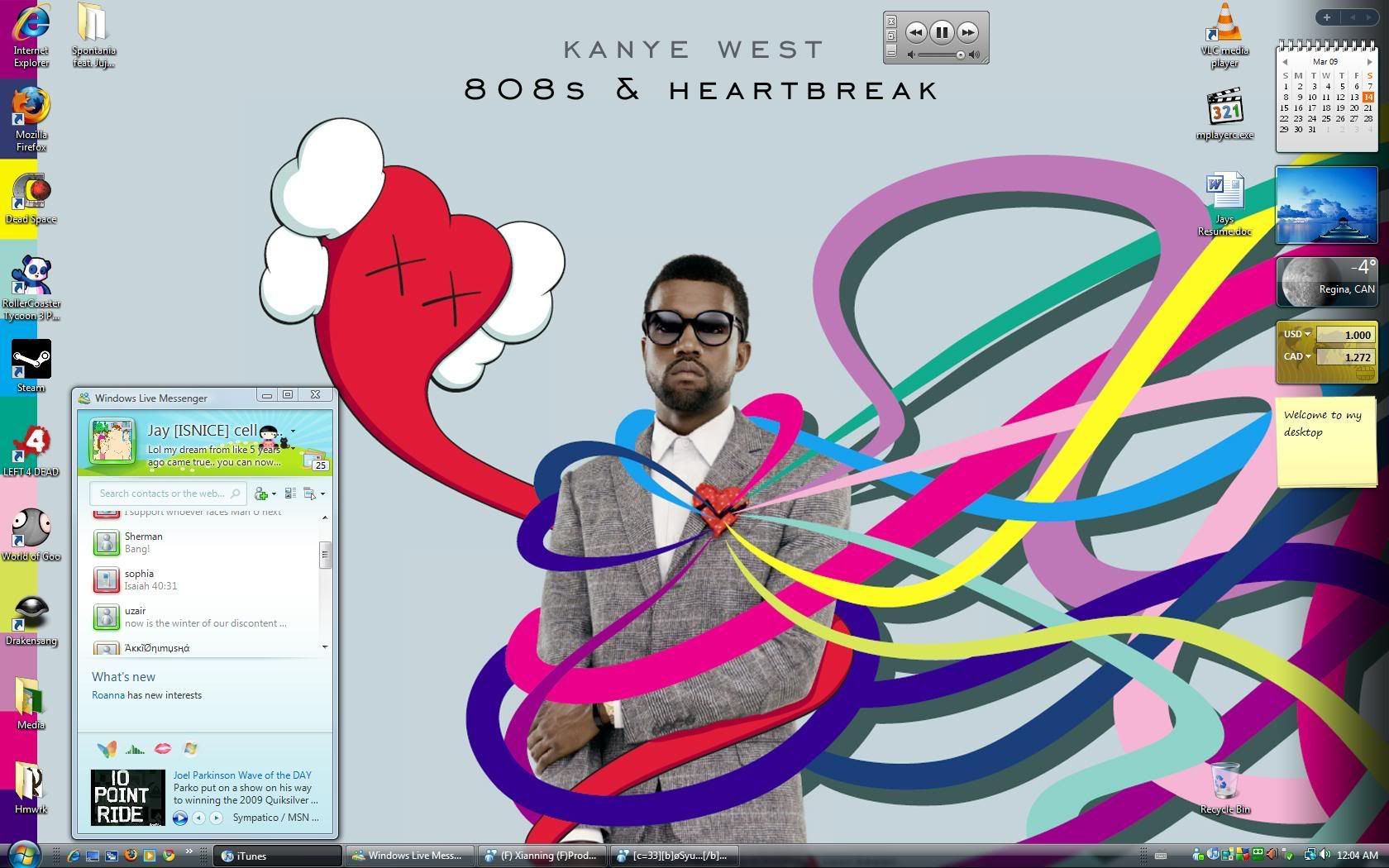Open the mail inbox icon showing 25
This screenshot has height=868, width=1389.
[316, 461]
